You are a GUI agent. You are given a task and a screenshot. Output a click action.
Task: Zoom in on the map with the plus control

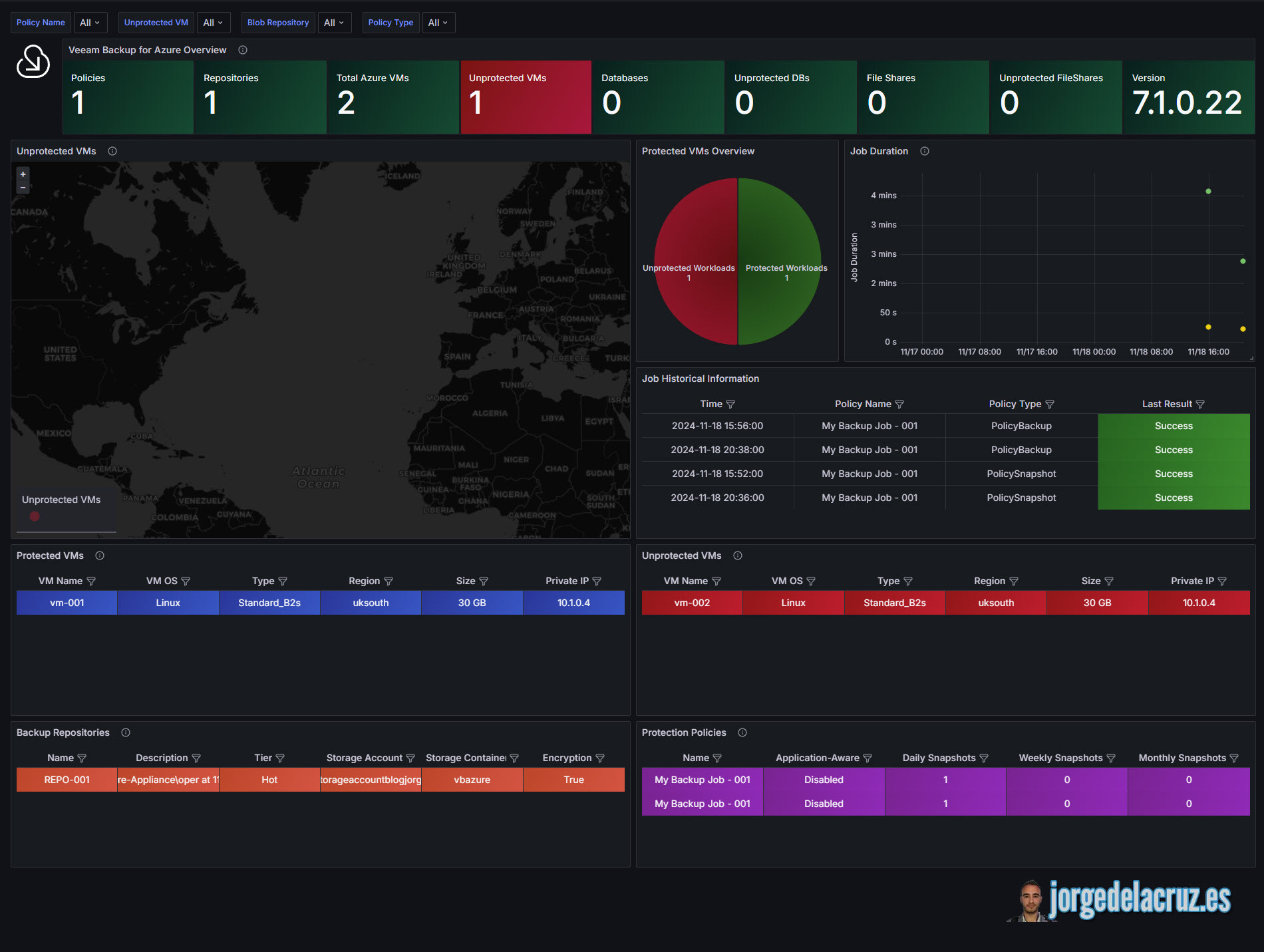pos(23,174)
